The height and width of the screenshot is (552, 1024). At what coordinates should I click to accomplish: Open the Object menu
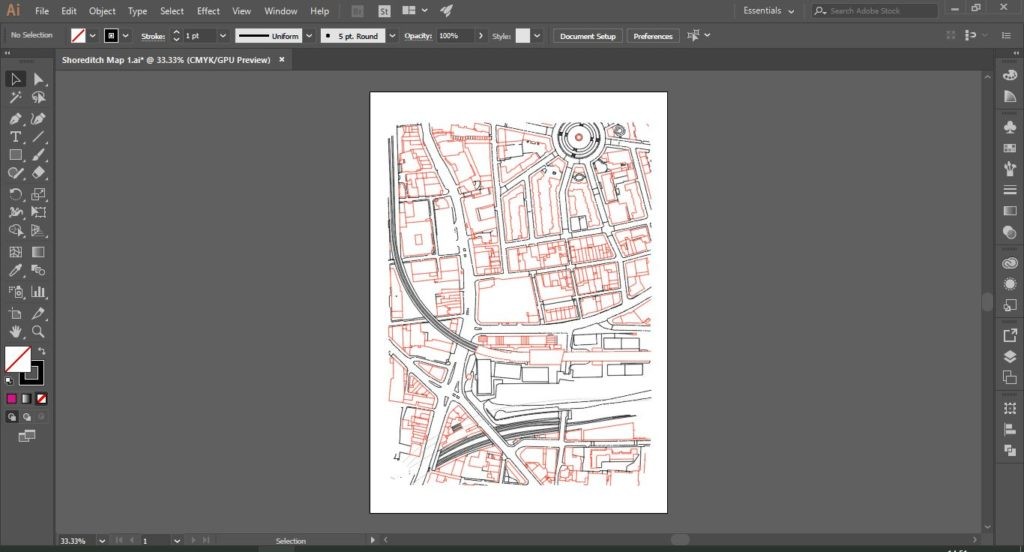pos(102,11)
